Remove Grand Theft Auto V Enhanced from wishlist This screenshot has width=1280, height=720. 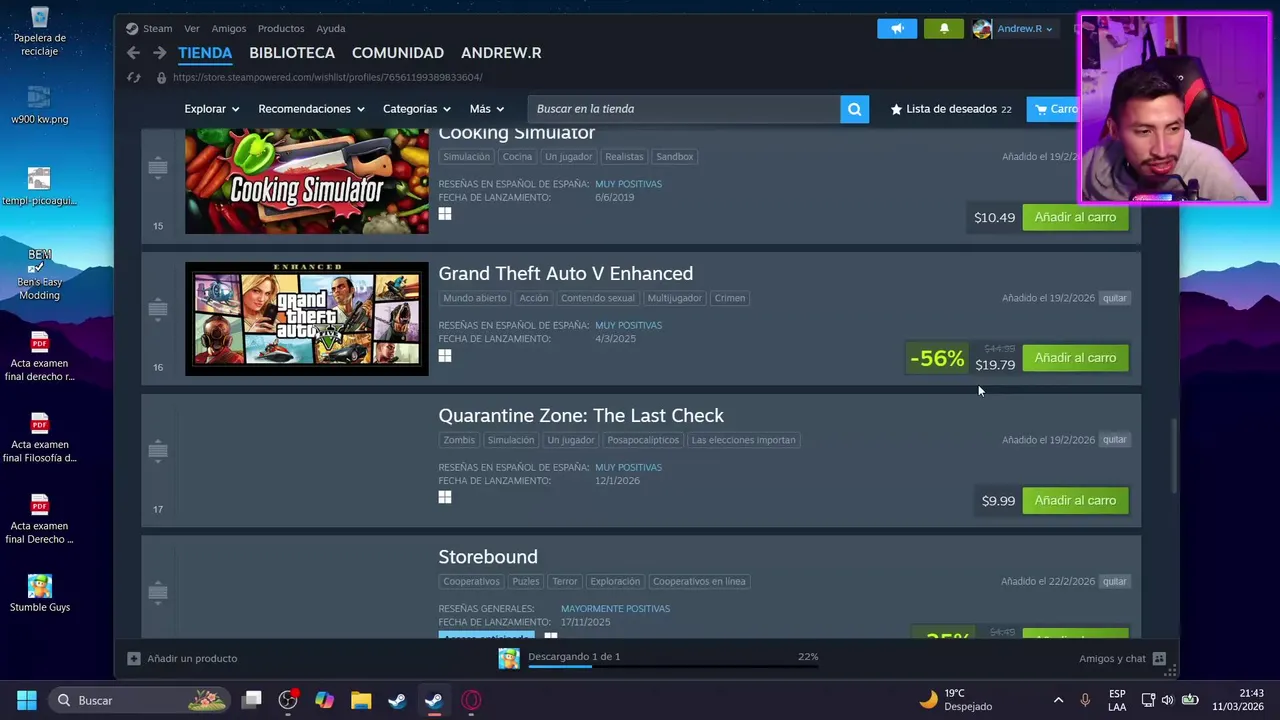point(1114,298)
